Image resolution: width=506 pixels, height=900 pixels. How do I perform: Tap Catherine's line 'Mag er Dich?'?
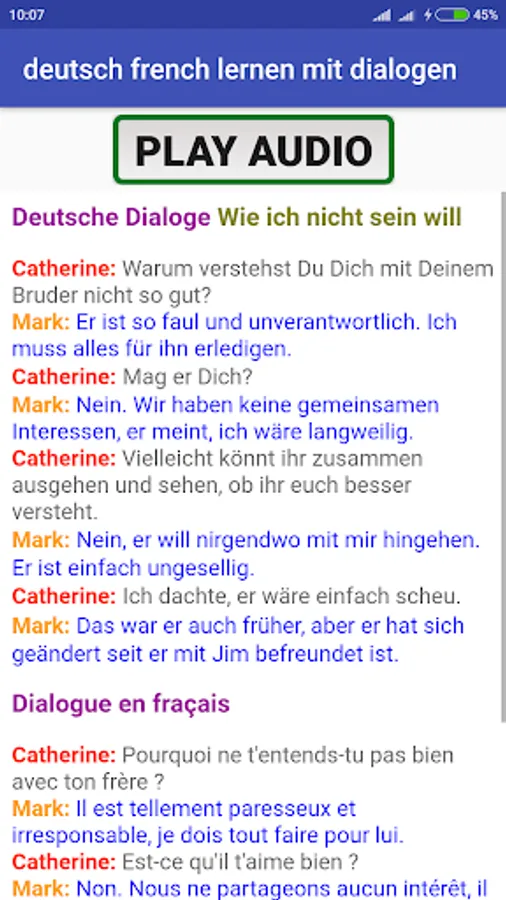(x=133, y=377)
